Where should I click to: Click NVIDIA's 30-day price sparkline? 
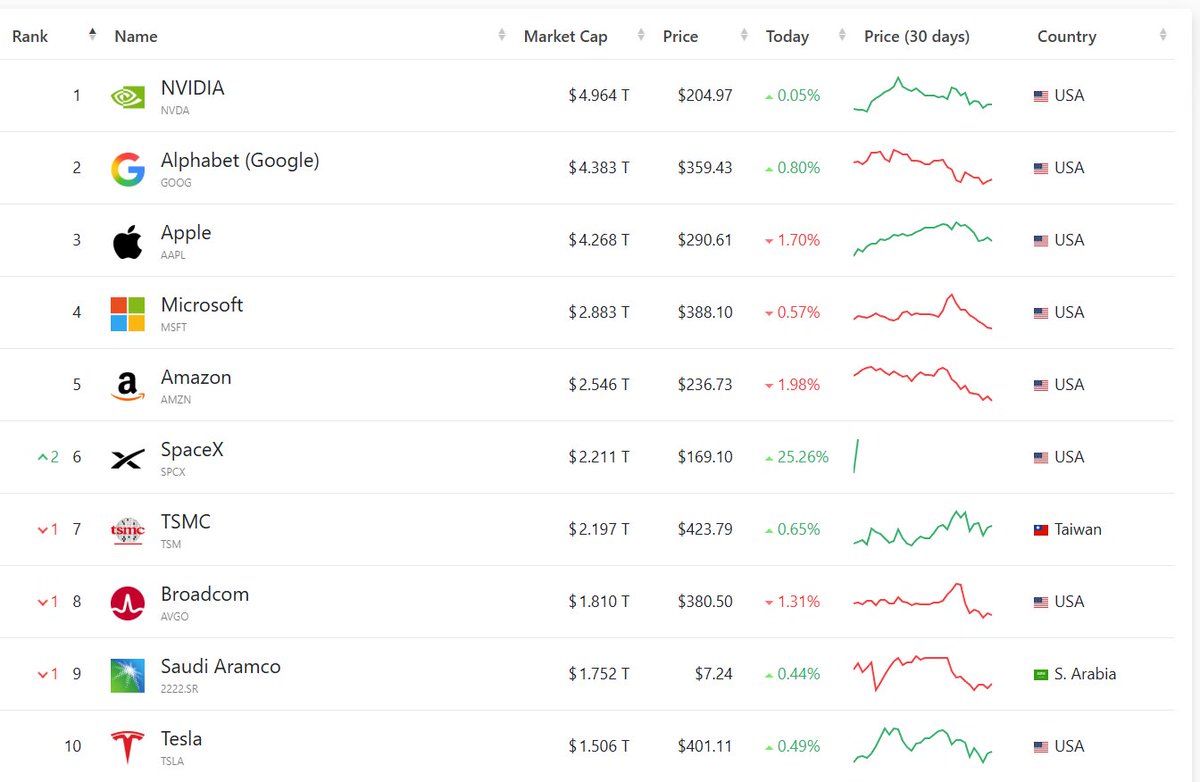click(x=922, y=95)
